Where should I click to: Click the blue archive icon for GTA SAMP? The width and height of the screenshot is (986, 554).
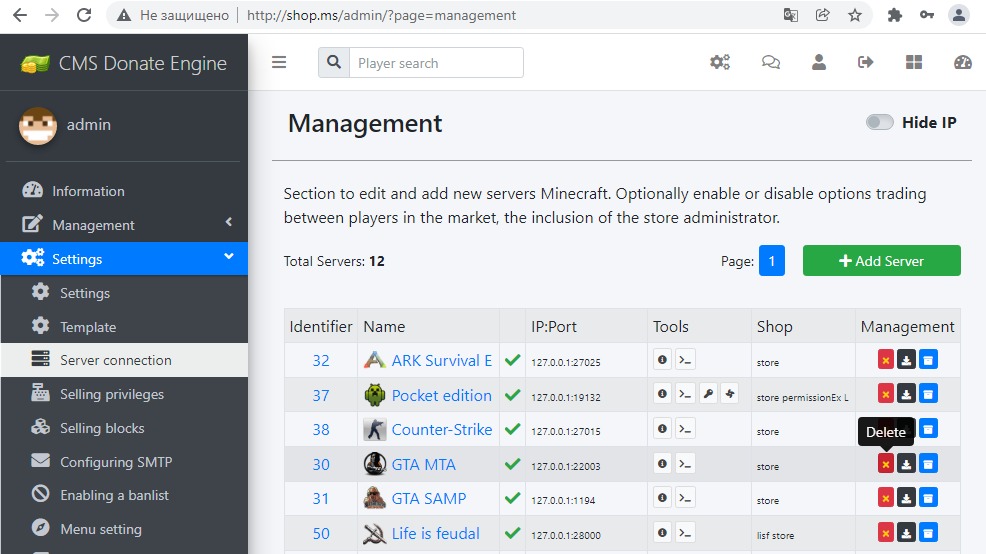[928, 498]
